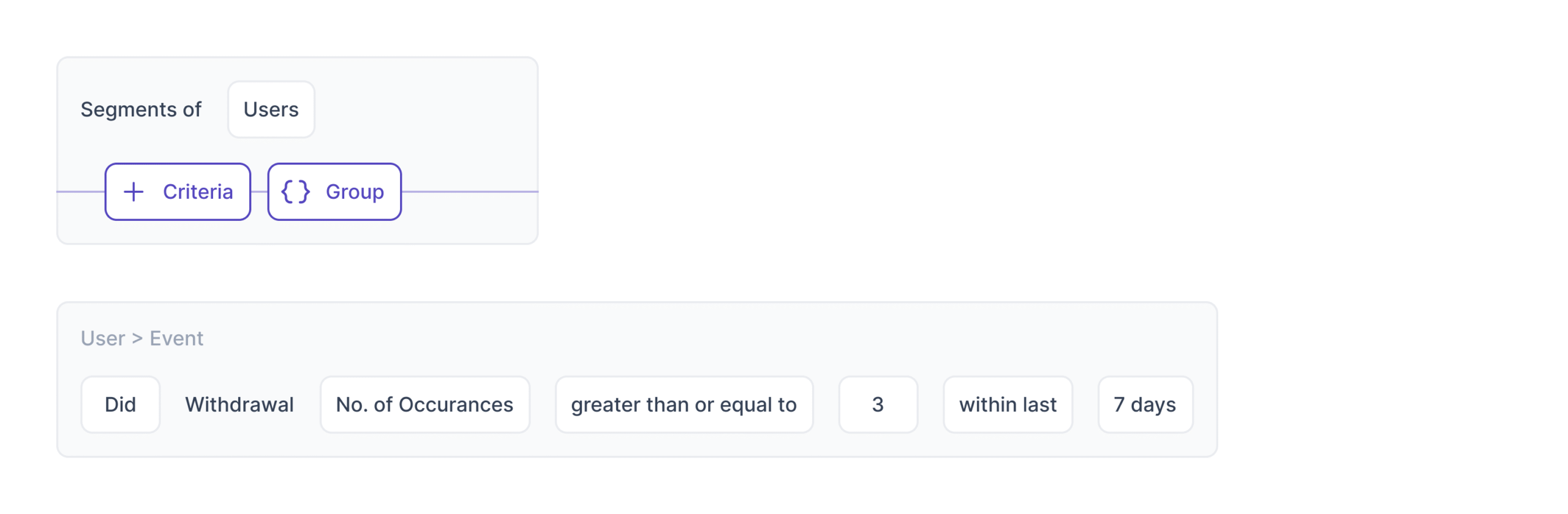
Task: Click the curly braces Group icon
Action: (x=295, y=192)
